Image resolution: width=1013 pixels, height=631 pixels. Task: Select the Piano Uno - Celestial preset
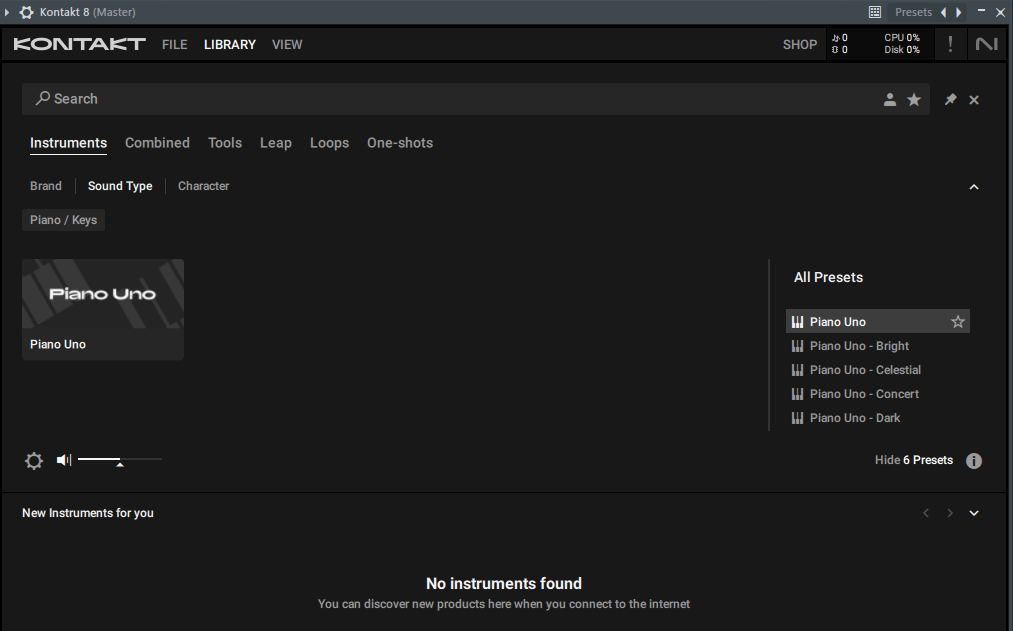point(865,370)
